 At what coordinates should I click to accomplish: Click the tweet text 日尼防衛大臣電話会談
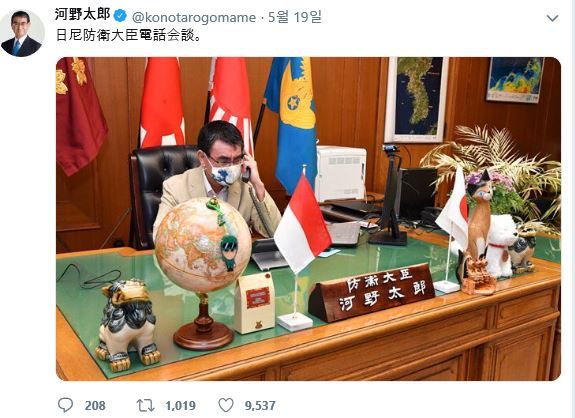click(x=128, y=35)
